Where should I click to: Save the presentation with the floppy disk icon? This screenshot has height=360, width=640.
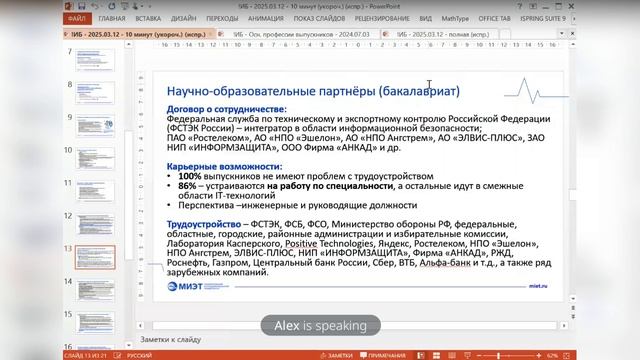[x=82, y=6]
